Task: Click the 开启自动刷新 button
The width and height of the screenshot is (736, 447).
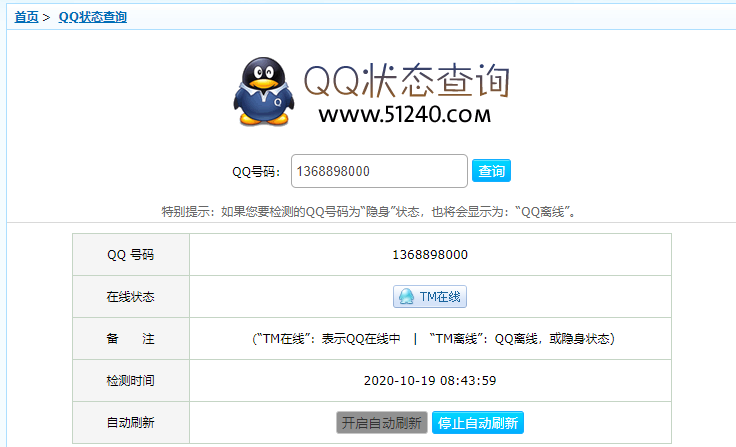Action: point(382,423)
